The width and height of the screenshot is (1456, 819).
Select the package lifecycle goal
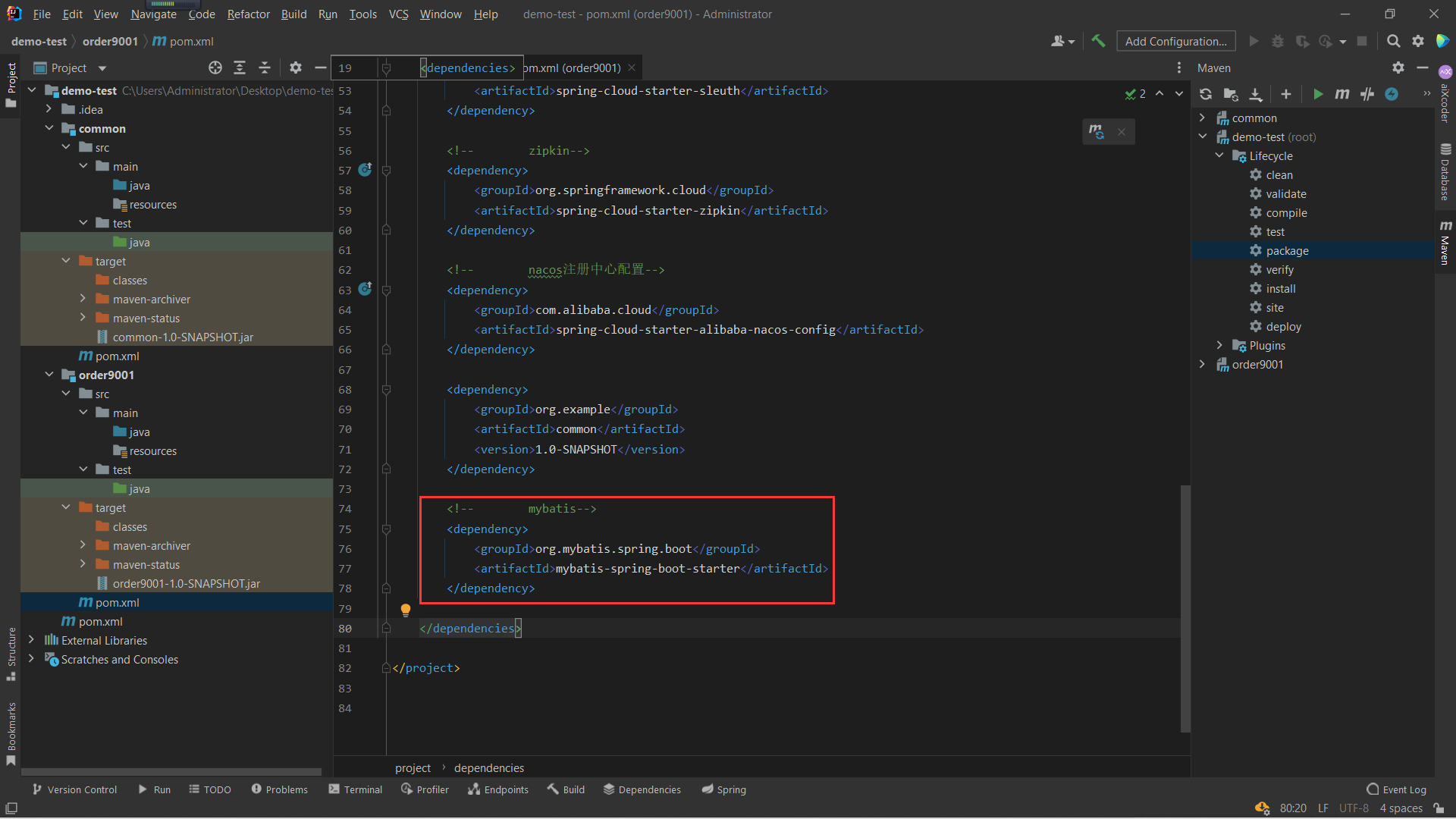pos(1287,251)
